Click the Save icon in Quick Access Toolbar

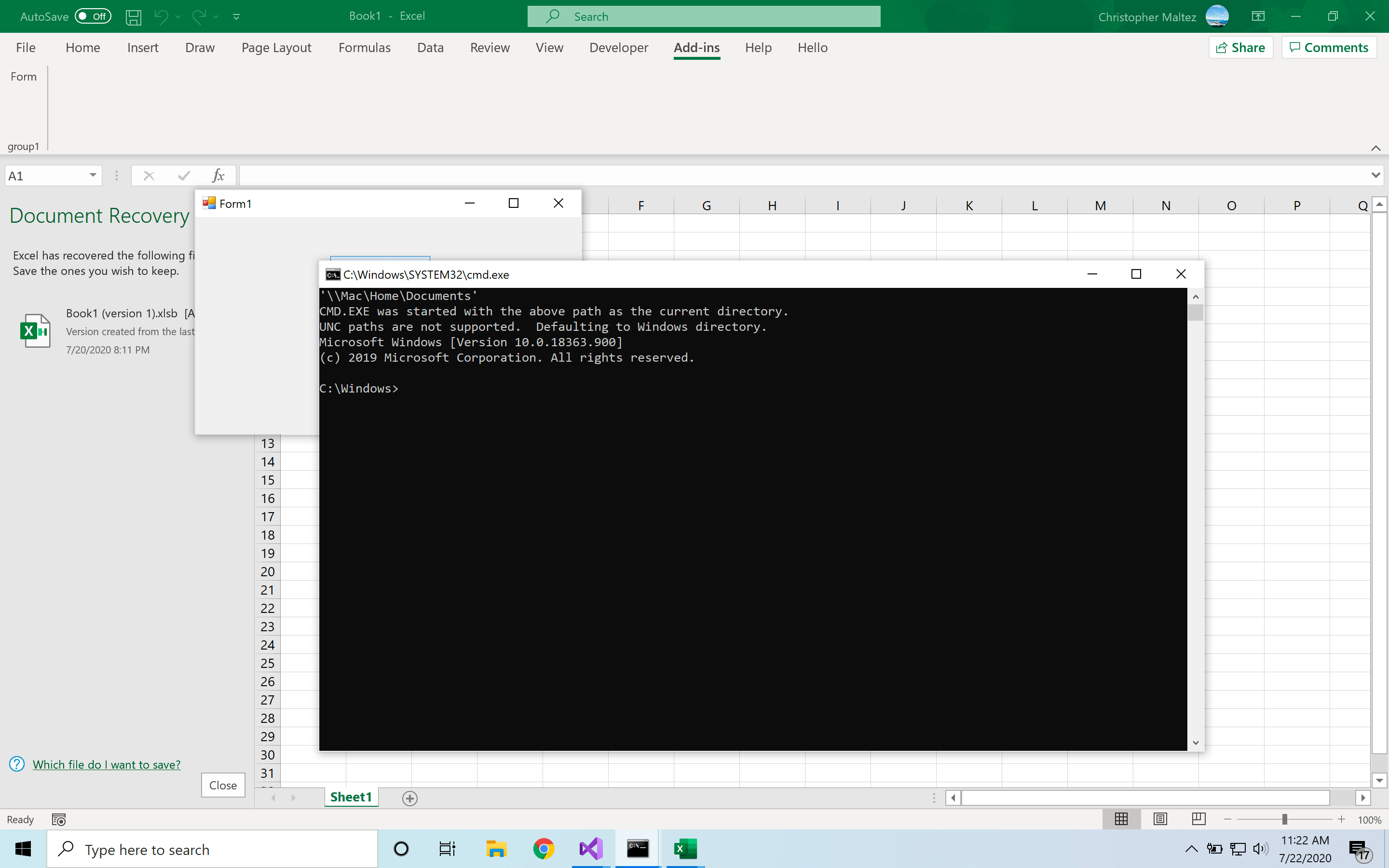133,16
